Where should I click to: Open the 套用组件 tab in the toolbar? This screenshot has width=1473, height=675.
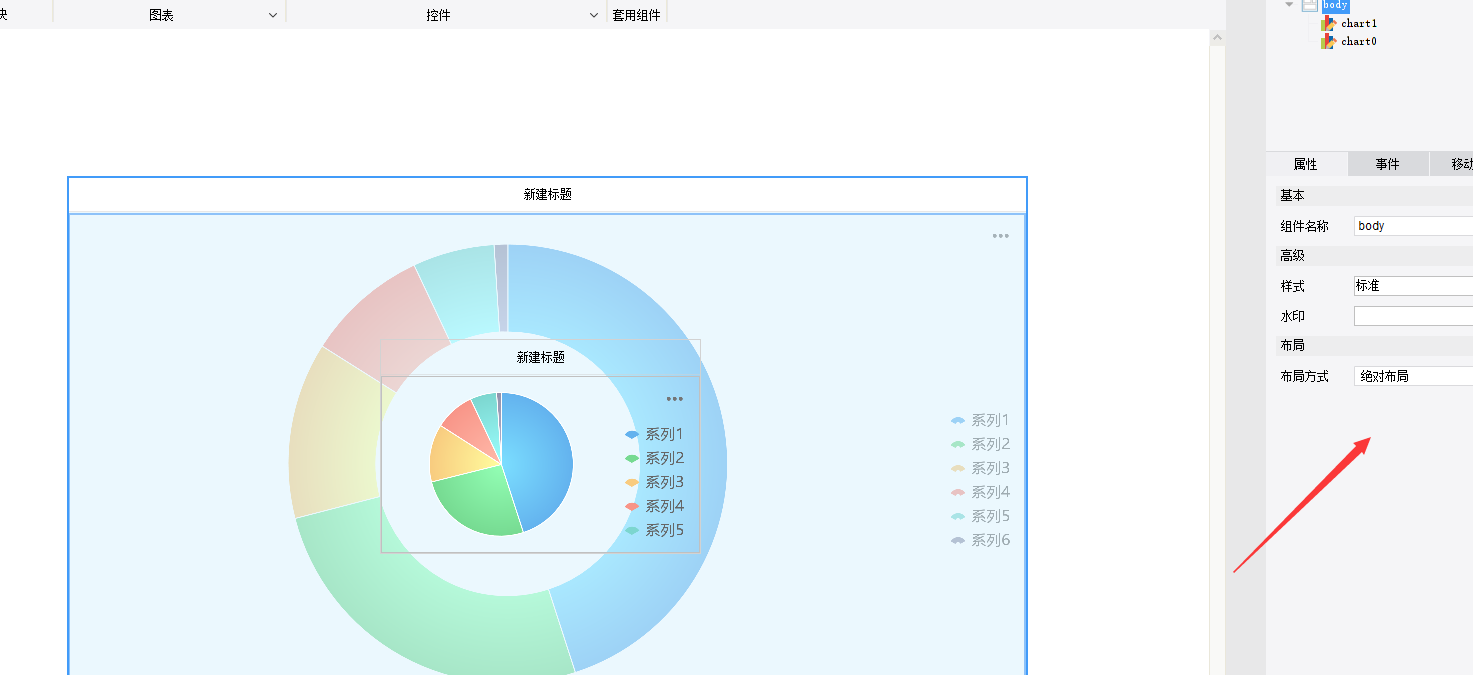(636, 15)
